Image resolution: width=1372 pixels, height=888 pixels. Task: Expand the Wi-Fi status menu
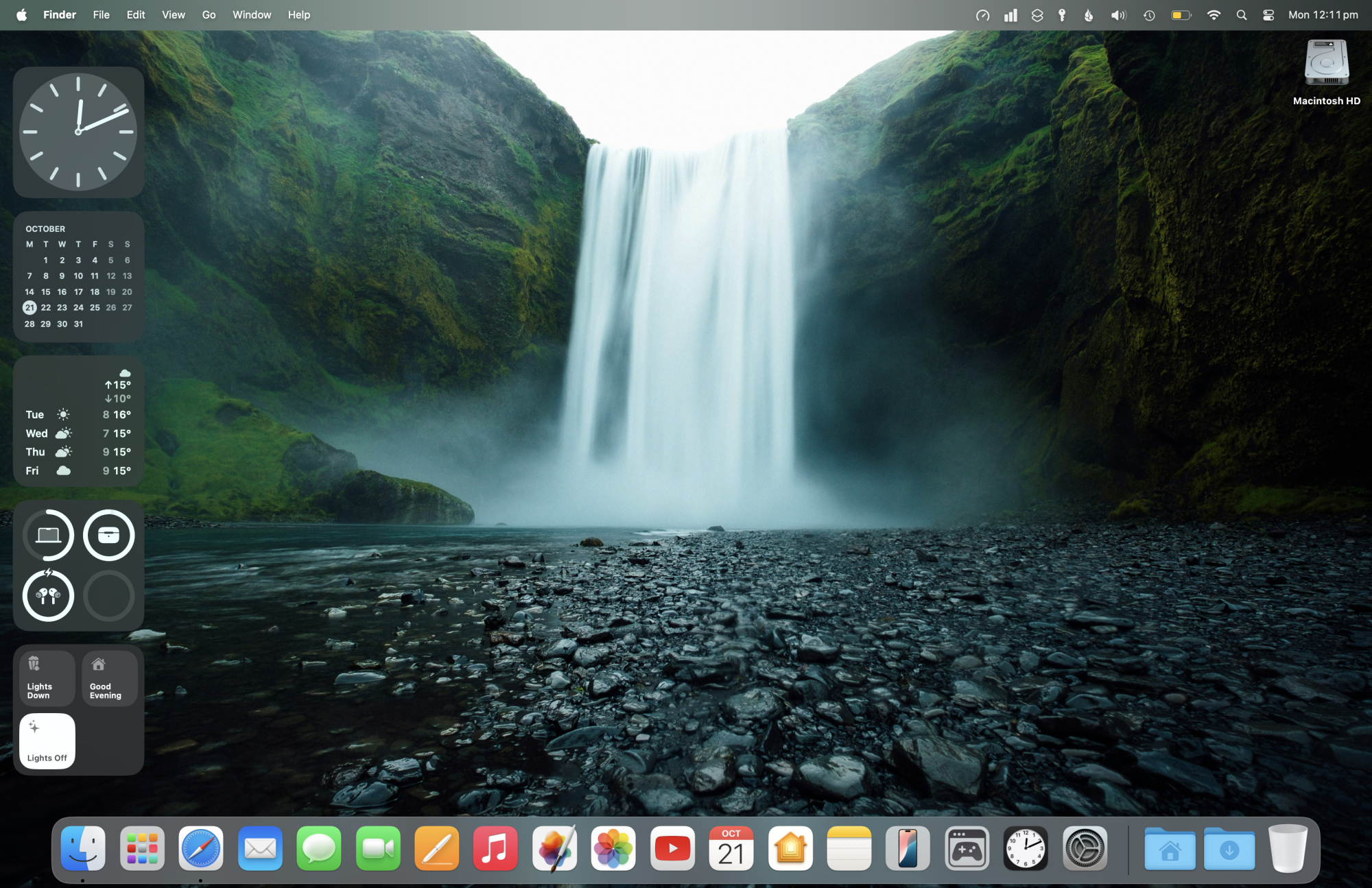(1214, 15)
